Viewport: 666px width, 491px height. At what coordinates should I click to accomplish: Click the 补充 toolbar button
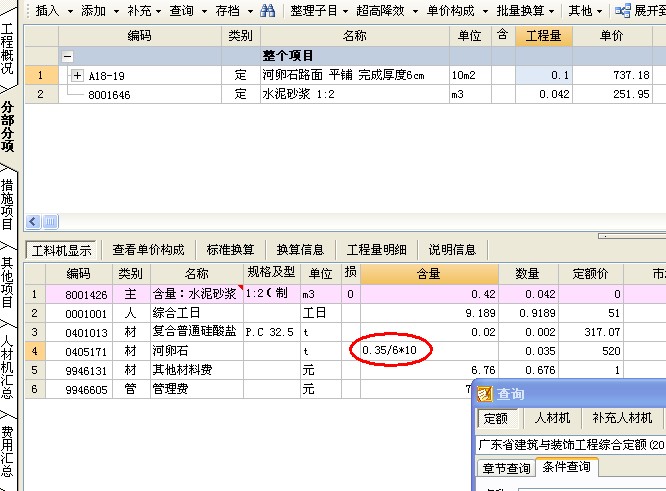click(x=139, y=11)
